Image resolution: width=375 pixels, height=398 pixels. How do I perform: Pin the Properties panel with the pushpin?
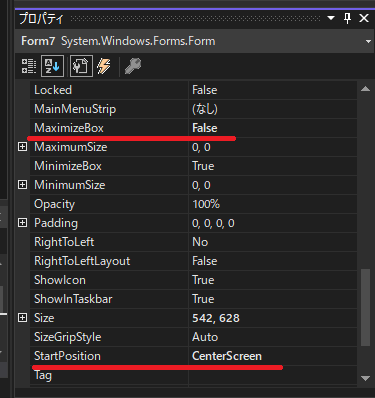point(347,18)
